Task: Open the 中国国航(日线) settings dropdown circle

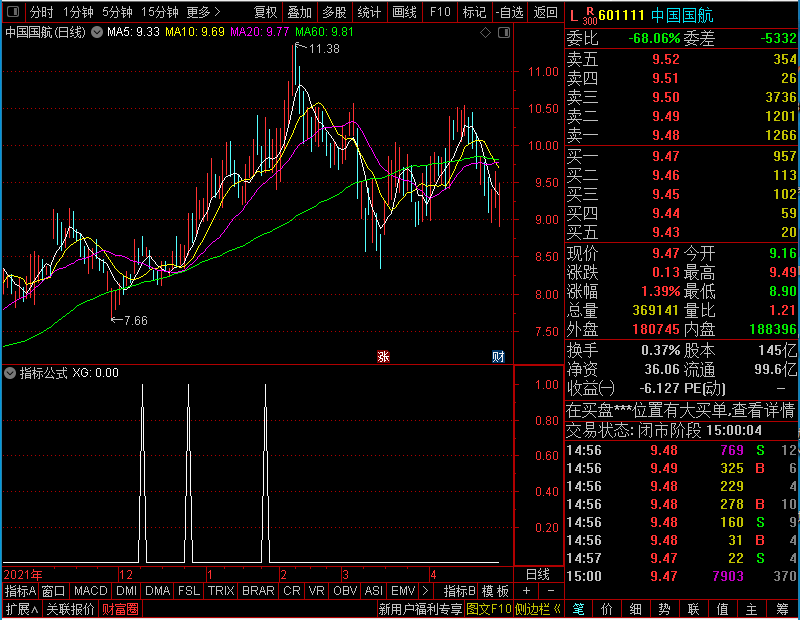Action: (x=97, y=33)
